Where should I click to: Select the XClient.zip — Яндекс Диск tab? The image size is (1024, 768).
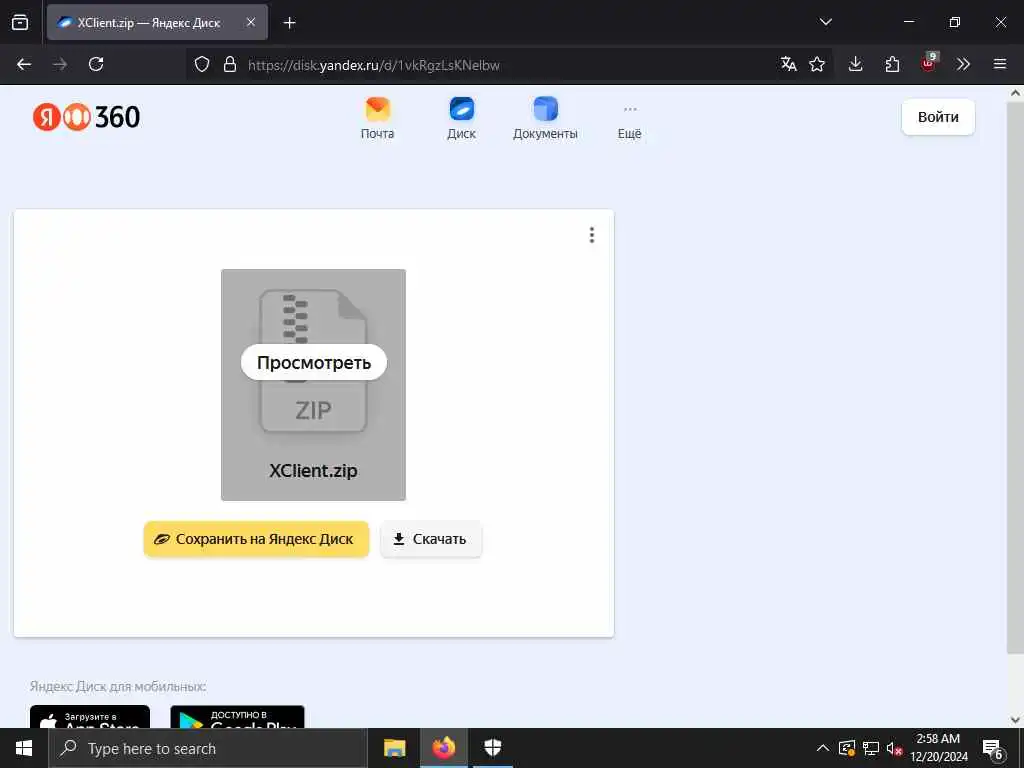click(x=157, y=22)
